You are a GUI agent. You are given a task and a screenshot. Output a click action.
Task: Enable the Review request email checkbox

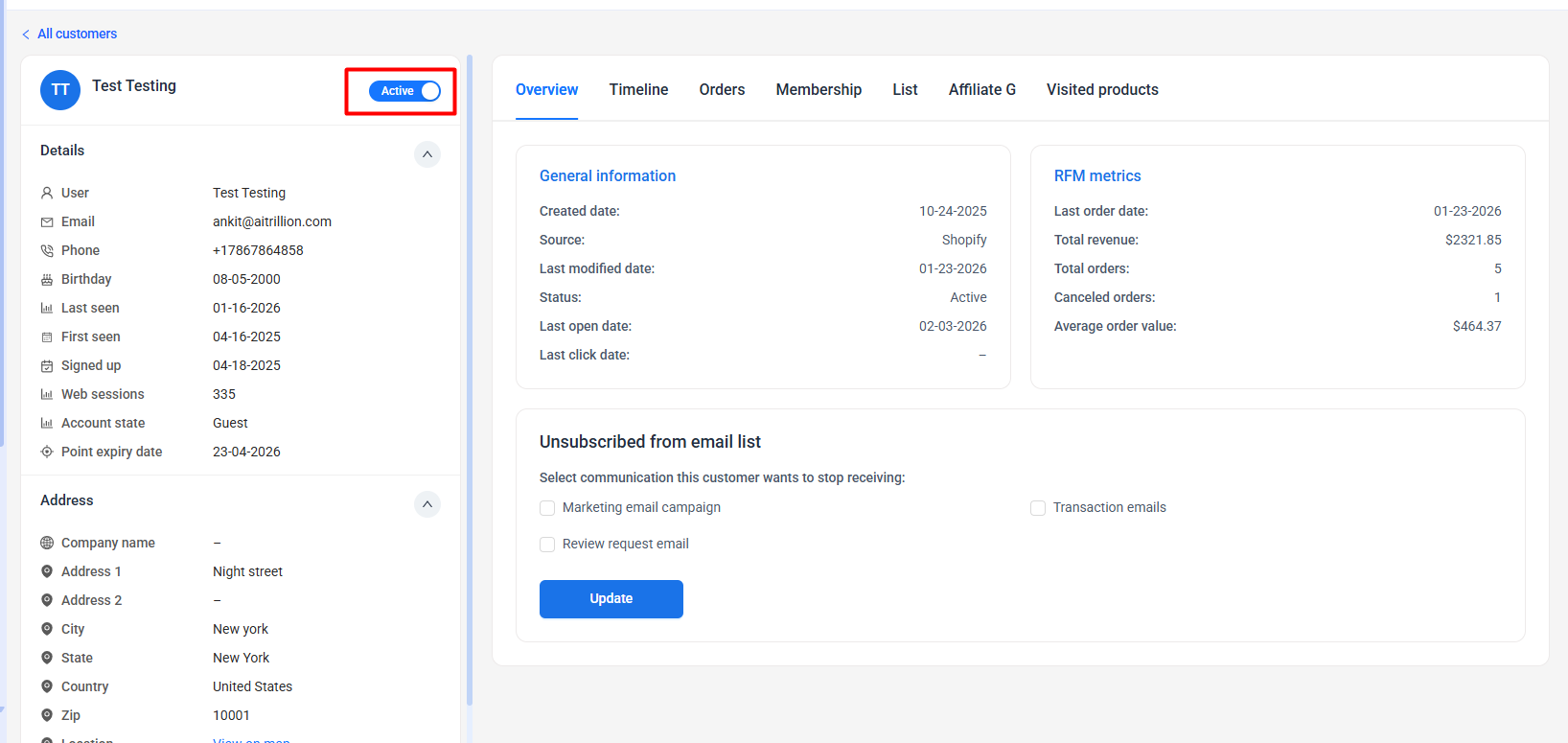tap(547, 545)
